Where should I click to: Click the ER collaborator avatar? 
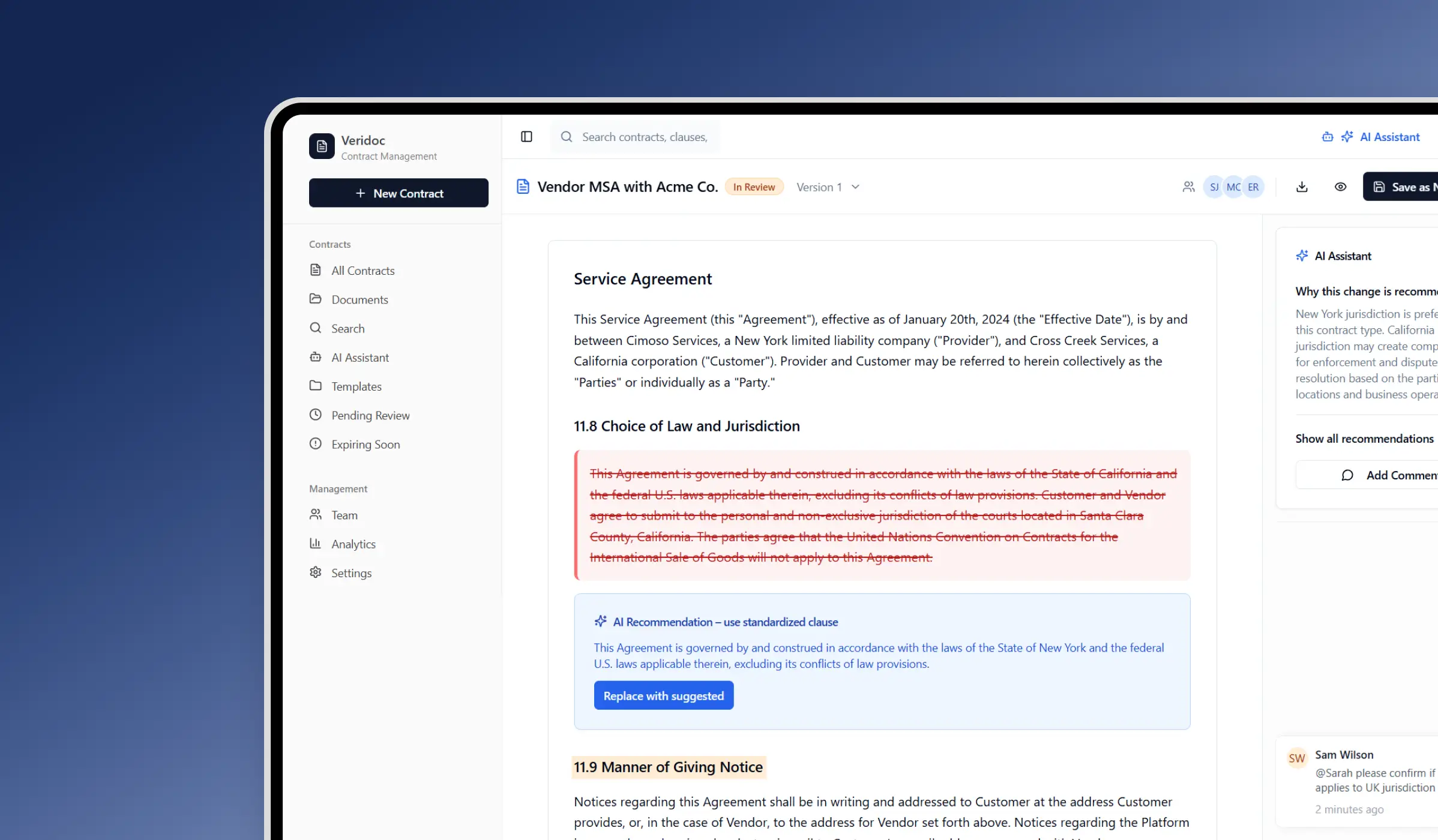tap(1253, 187)
